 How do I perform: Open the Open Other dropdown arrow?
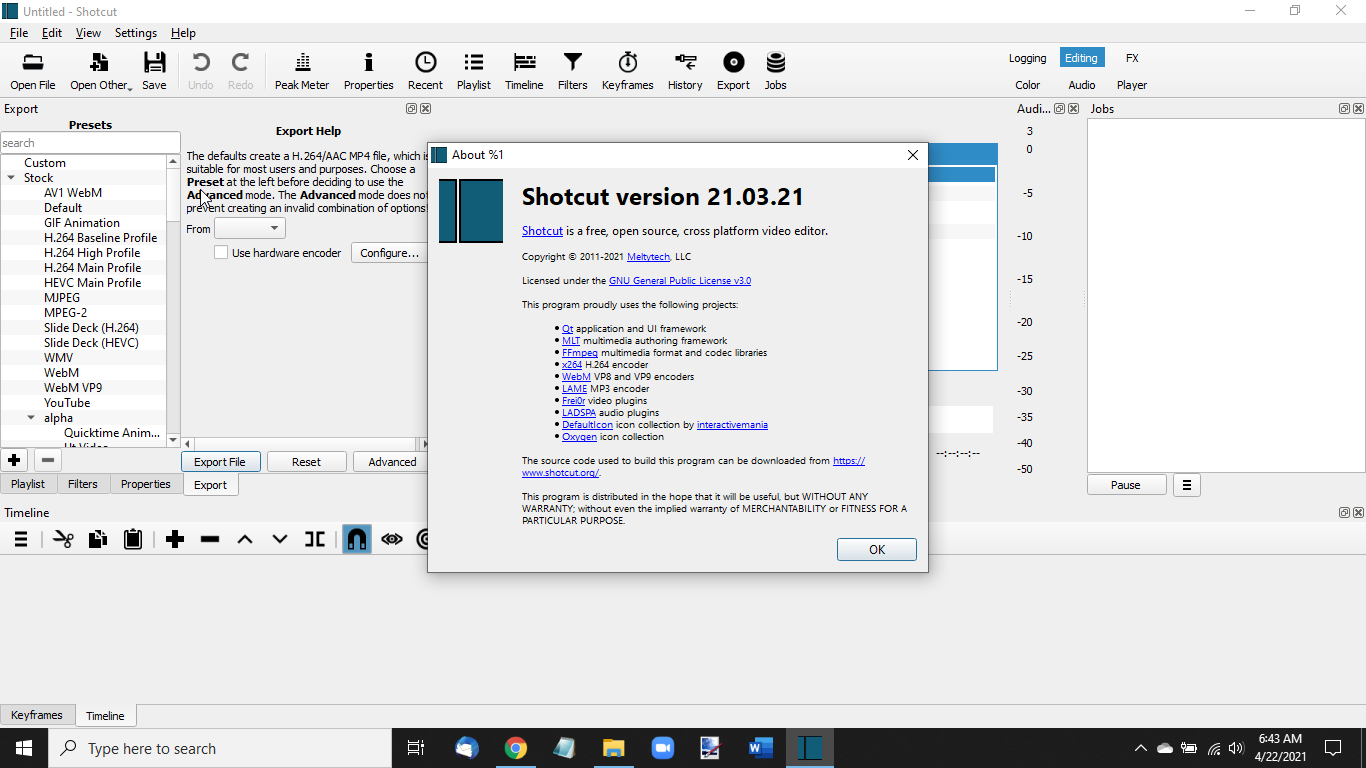(130, 88)
